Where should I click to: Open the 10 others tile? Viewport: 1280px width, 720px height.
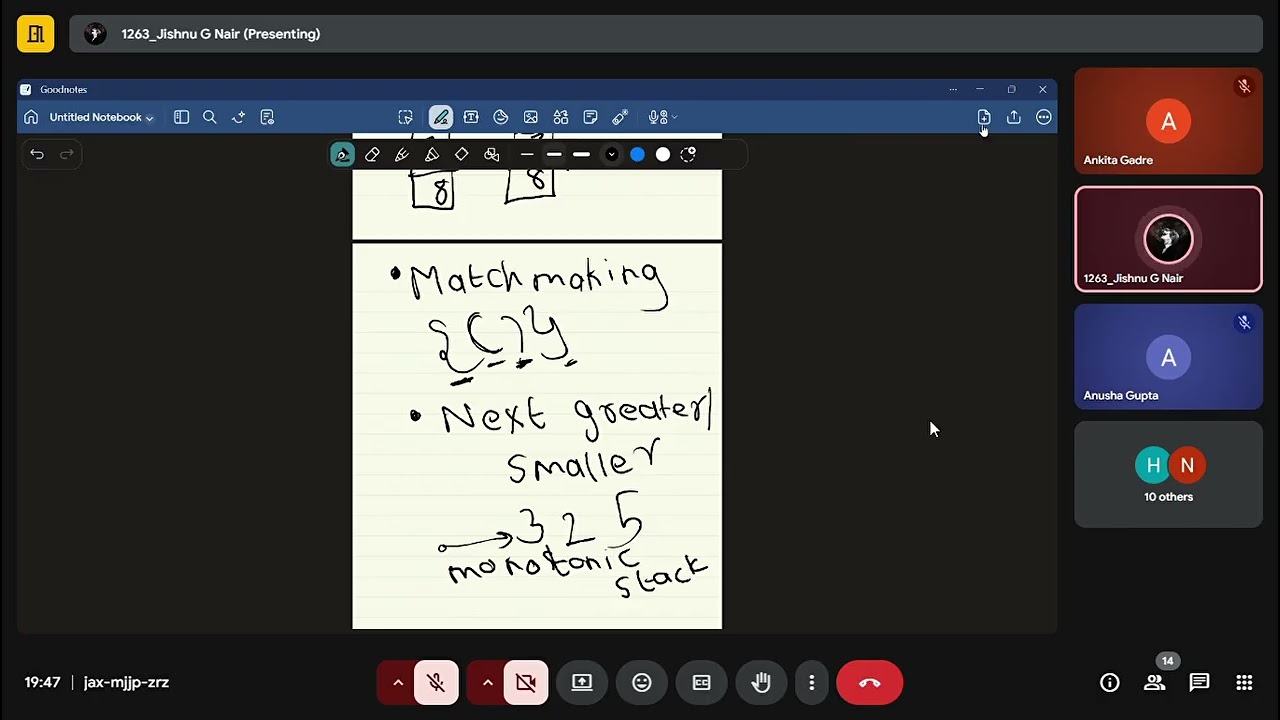1168,474
